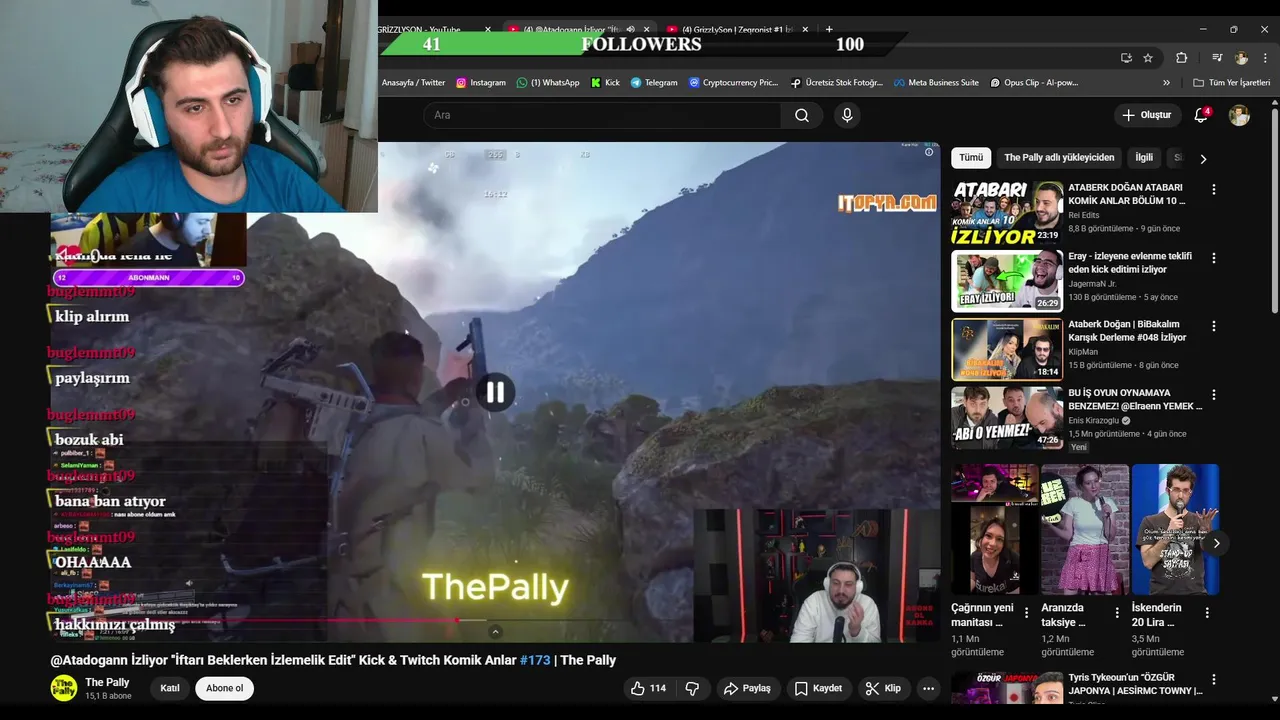Image resolution: width=1280 pixels, height=720 pixels.
Task: Open the YouTube account avatar menu
Action: click(x=1239, y=115)
